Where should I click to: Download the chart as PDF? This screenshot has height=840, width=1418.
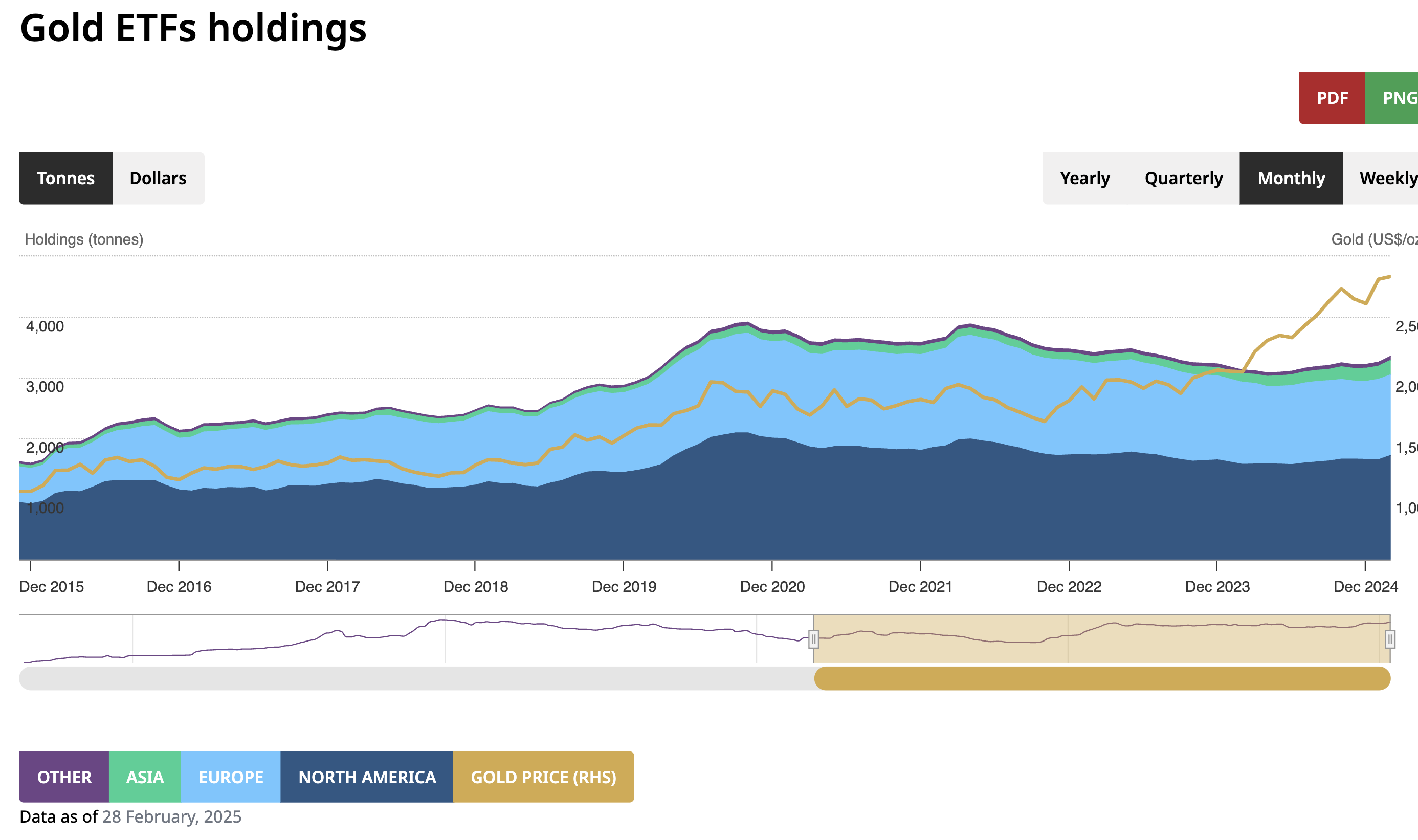[1332, 98]
